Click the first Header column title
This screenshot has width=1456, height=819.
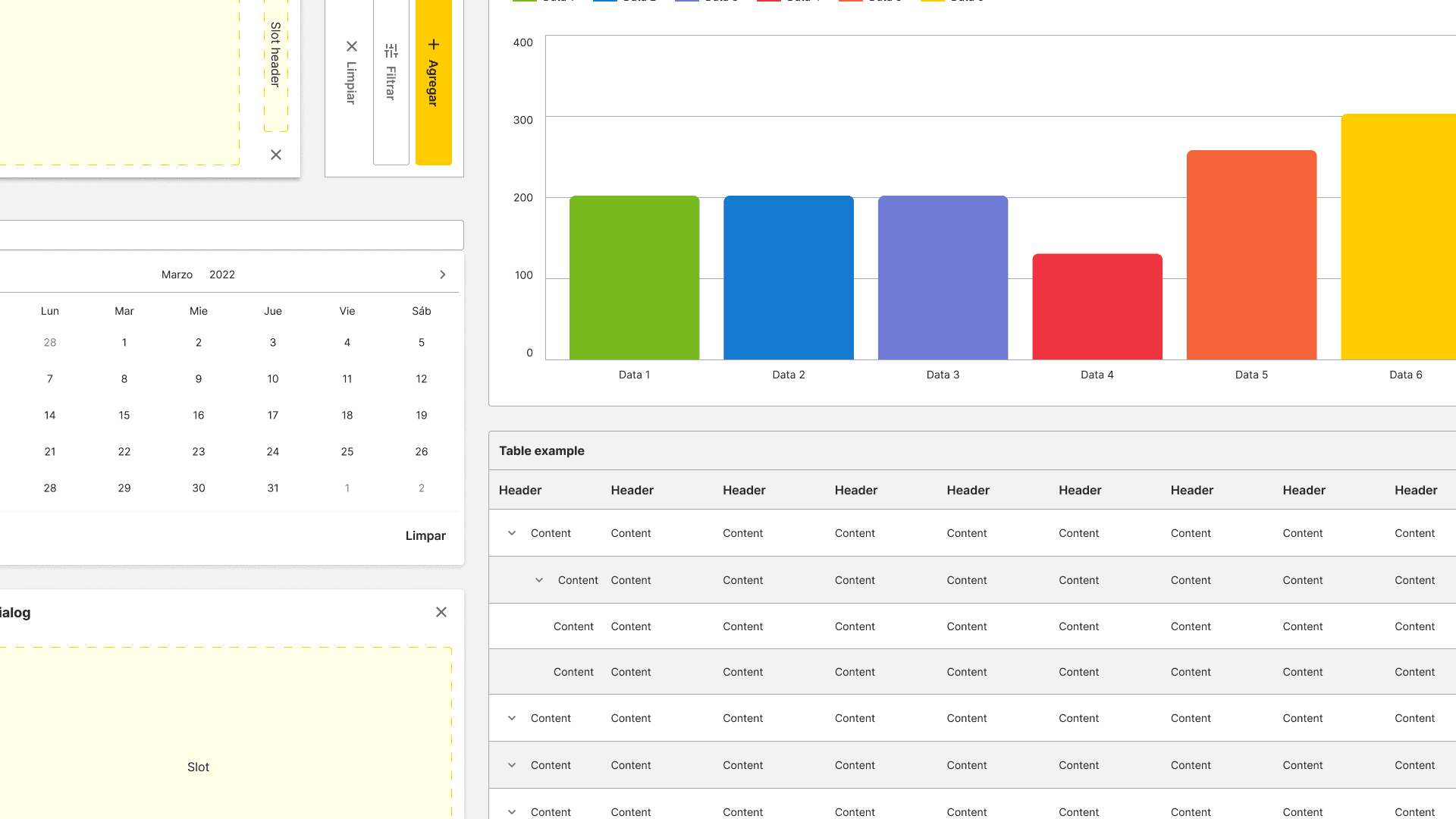tap(520, 490)
